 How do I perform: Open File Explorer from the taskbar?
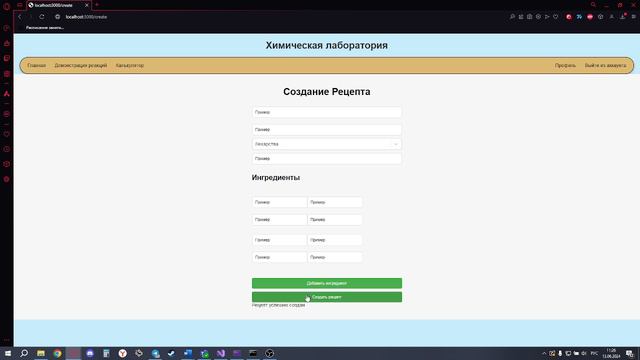pyautogui.click(x=41, y=353)
